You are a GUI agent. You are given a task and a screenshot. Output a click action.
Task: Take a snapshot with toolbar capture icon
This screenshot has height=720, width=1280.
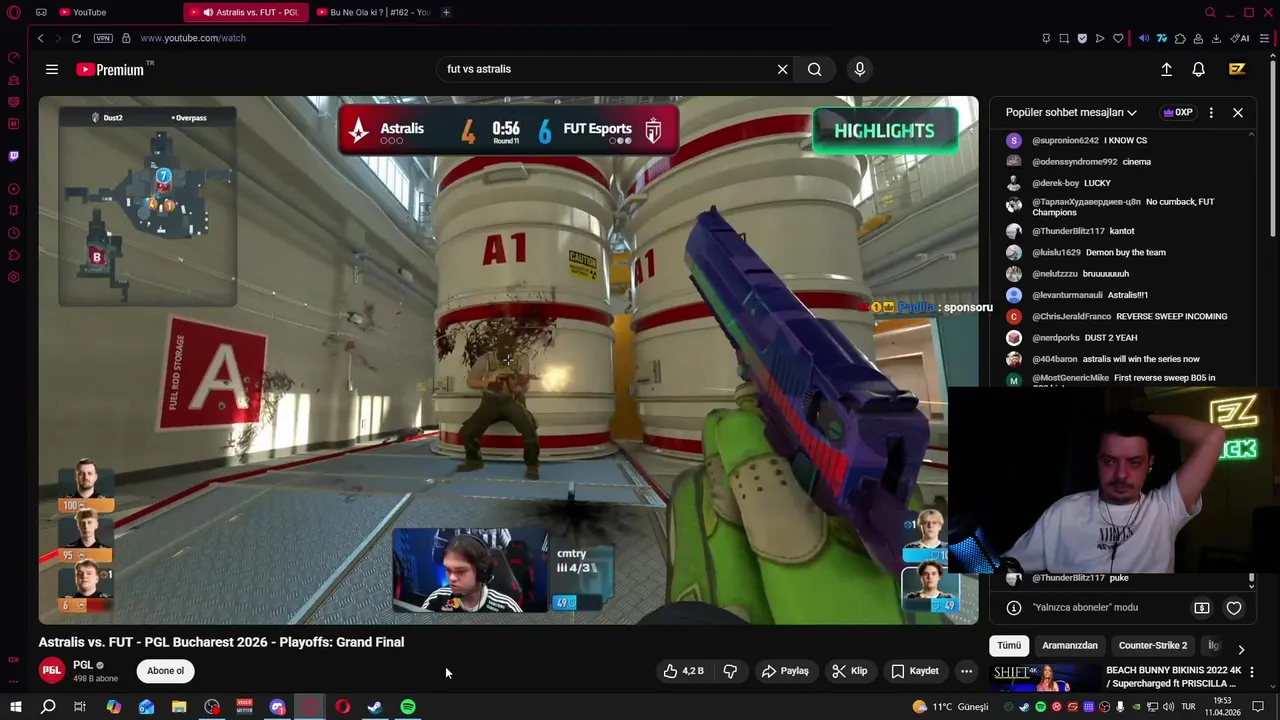(x=1064, y=38)
